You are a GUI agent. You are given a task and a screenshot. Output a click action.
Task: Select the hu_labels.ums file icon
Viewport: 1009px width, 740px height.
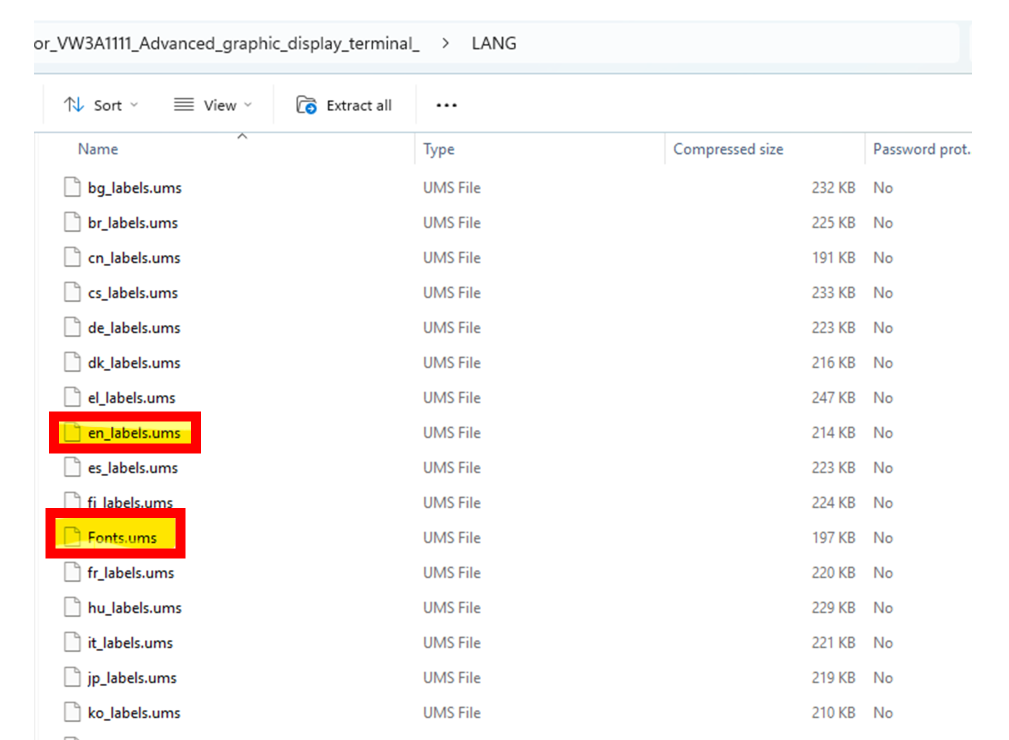[73, 607]
